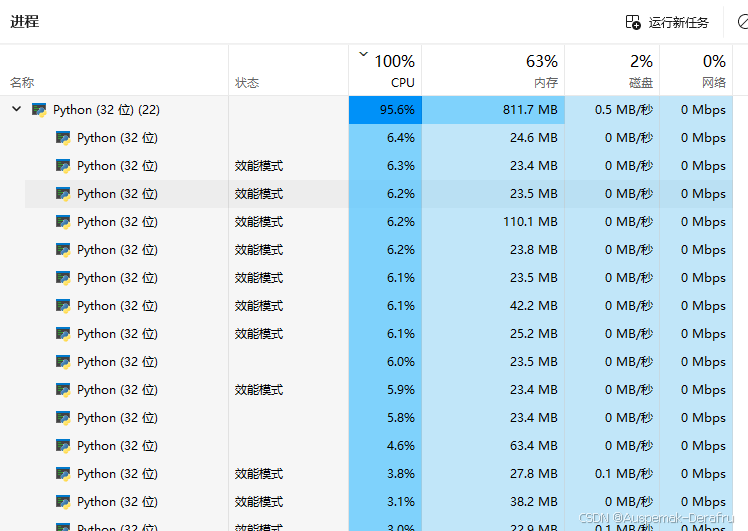Click the 25.2 MB memory cell
Image resolution: width=748 pixels, height=531 pixels.
[x=493, y=334]
